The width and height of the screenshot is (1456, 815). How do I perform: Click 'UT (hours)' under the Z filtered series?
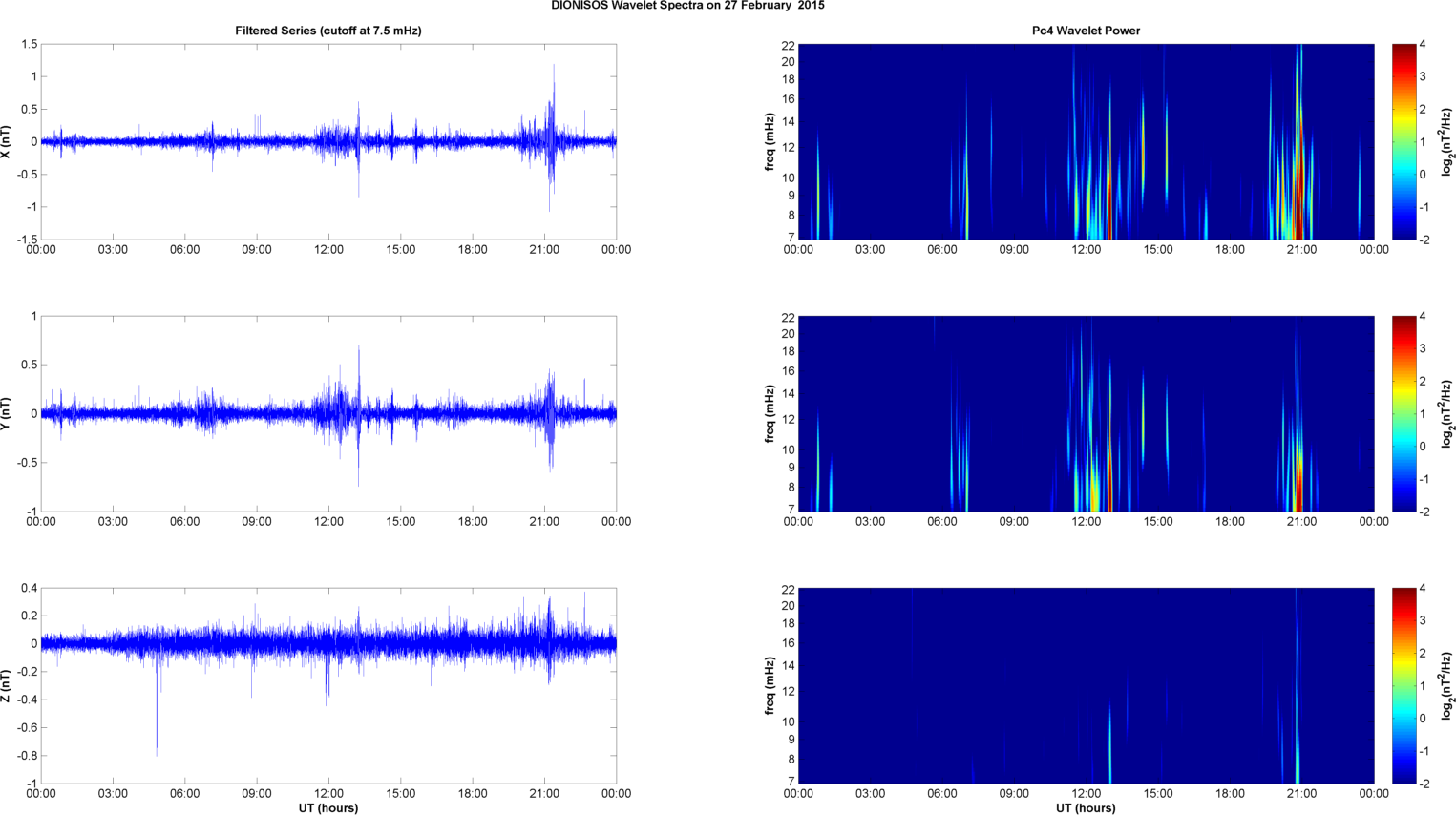click(328, 808)
